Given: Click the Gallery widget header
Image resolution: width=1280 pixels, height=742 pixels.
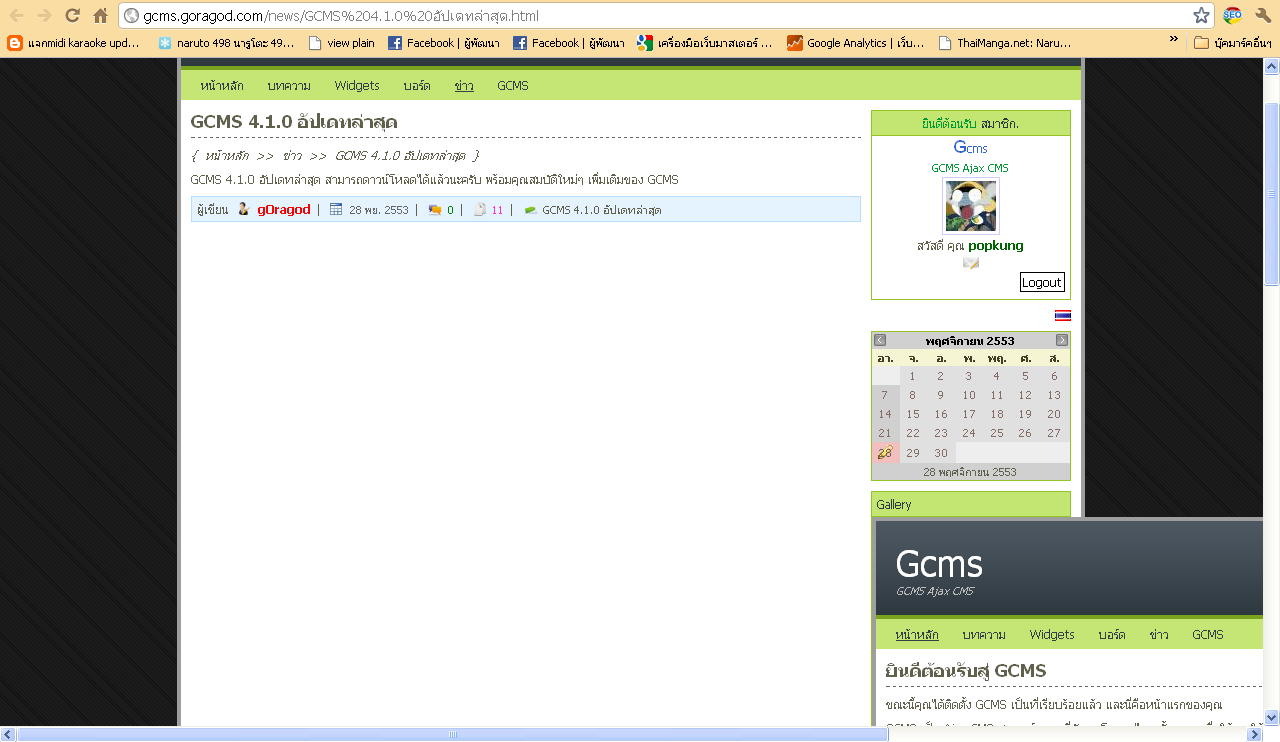Looking at the screenshot, I should [971, 505].
